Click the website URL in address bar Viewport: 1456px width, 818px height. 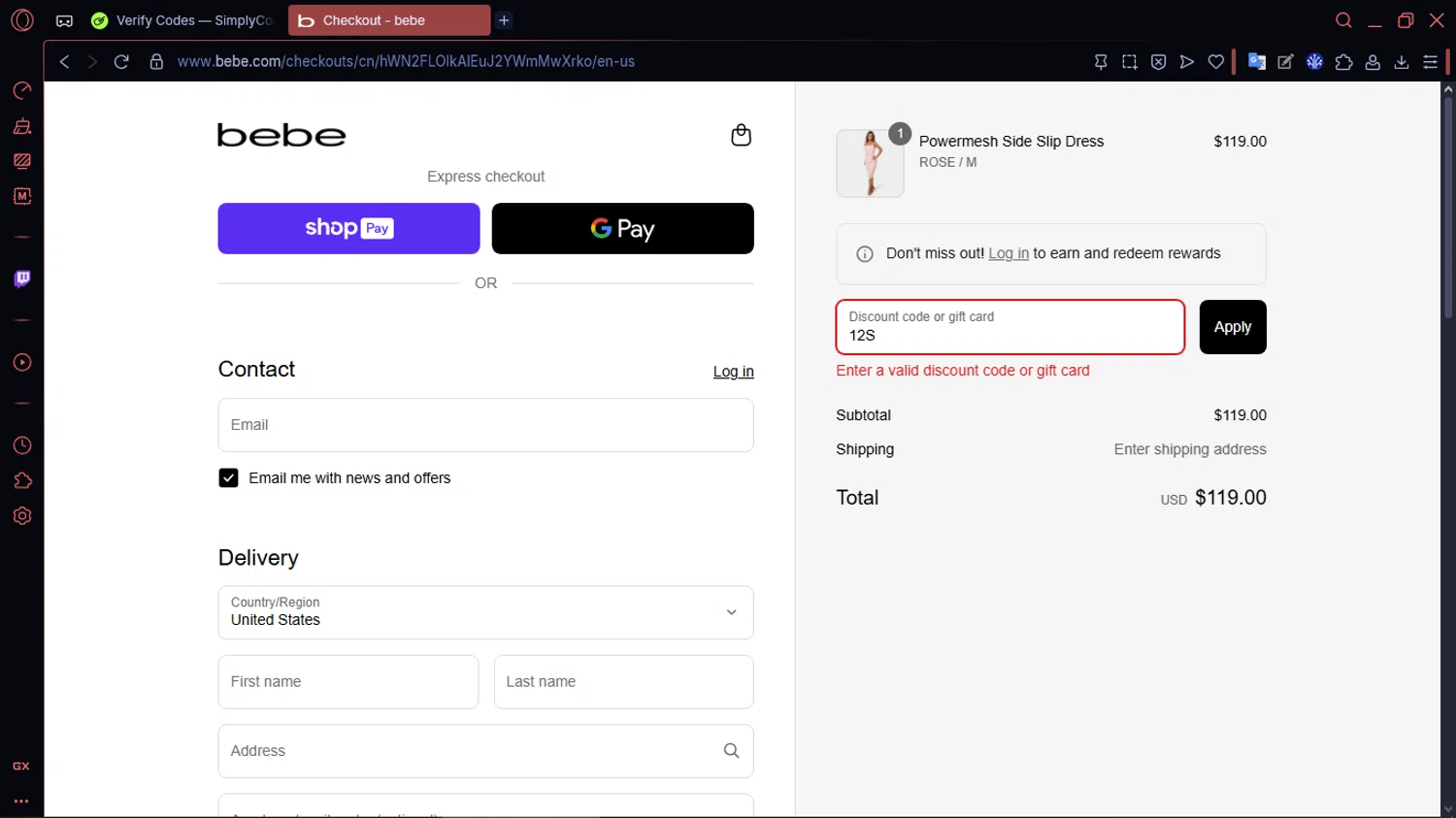[x=406, y=62]
